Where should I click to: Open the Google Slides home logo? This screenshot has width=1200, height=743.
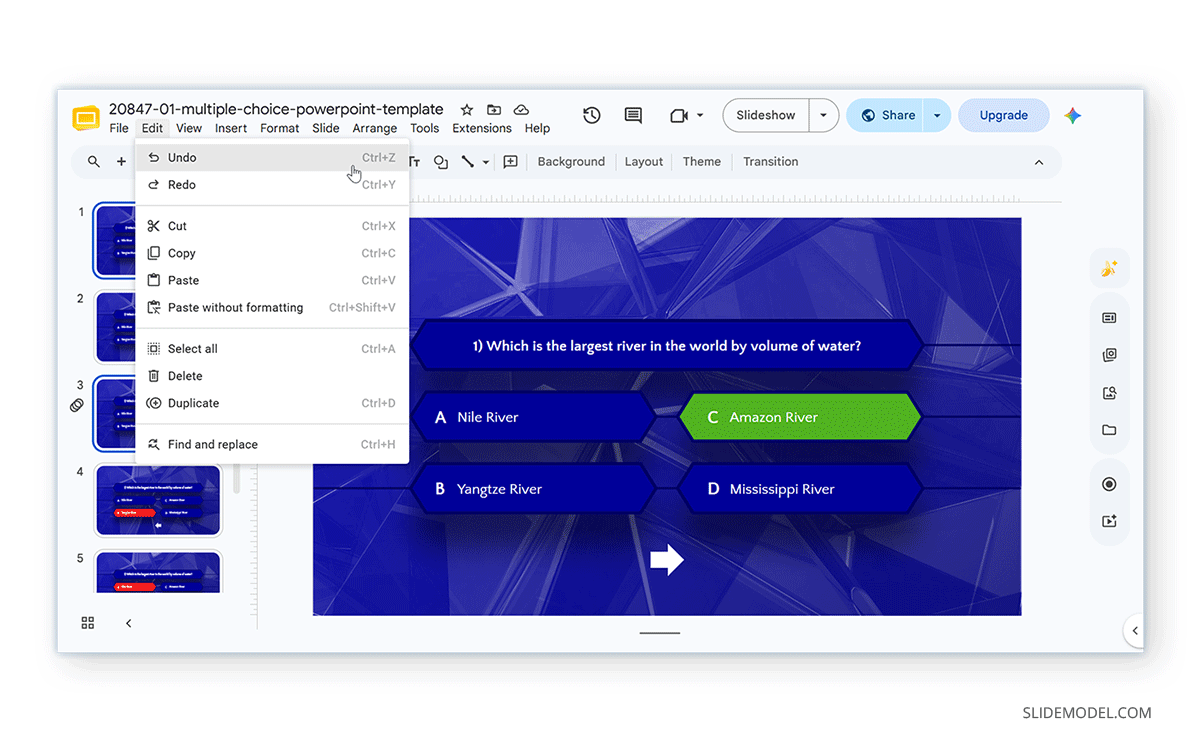(86, 118)
